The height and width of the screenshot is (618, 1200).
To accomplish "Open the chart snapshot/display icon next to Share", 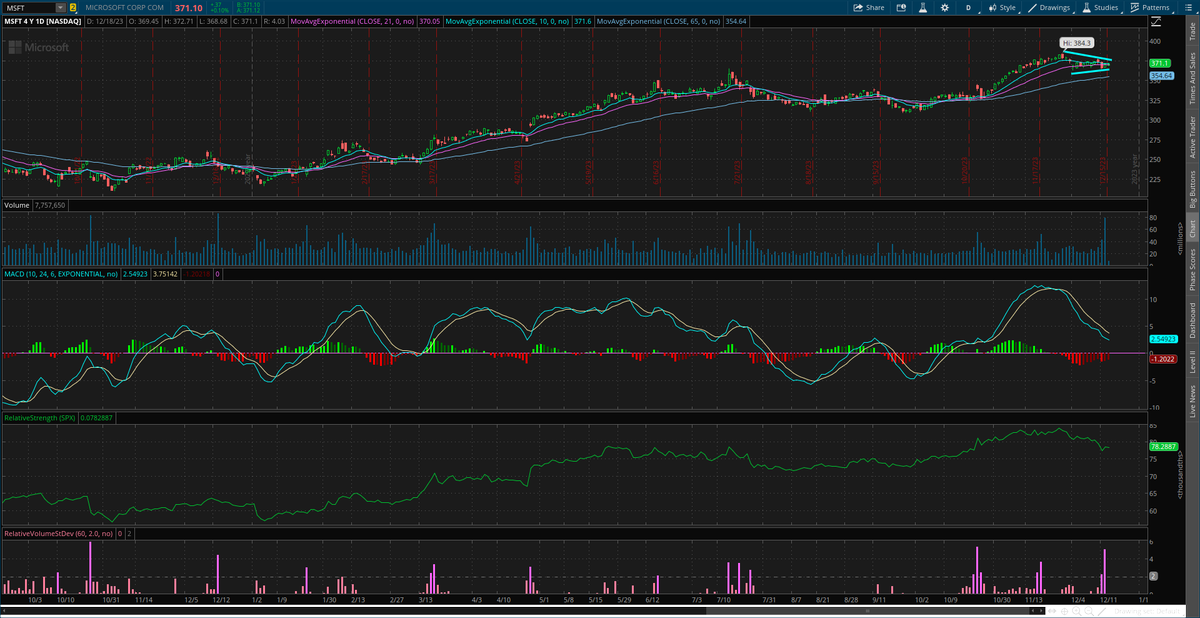I will 901,7.
